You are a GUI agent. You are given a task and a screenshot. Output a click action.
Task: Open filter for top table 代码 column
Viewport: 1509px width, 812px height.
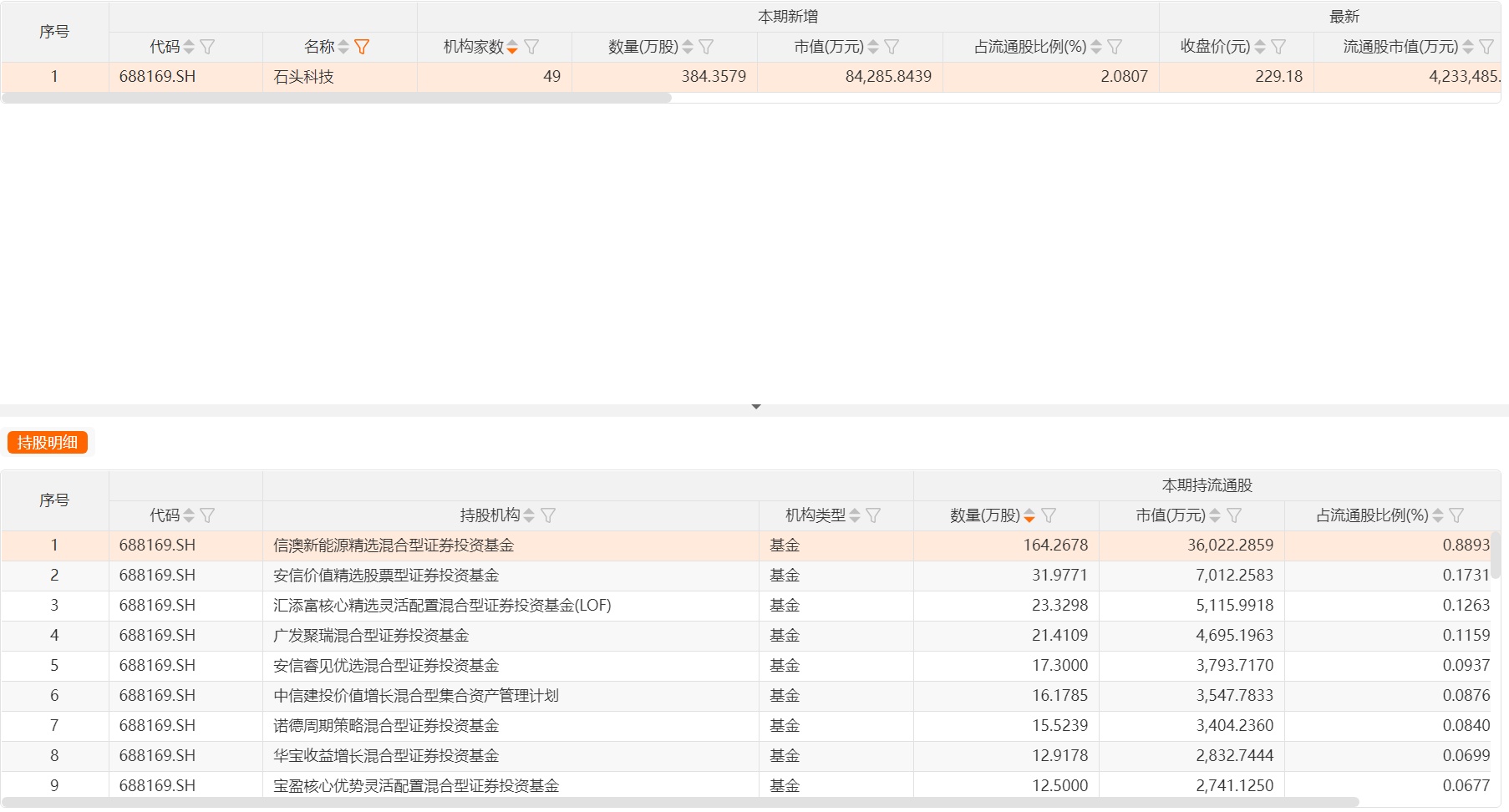(207, 47)
